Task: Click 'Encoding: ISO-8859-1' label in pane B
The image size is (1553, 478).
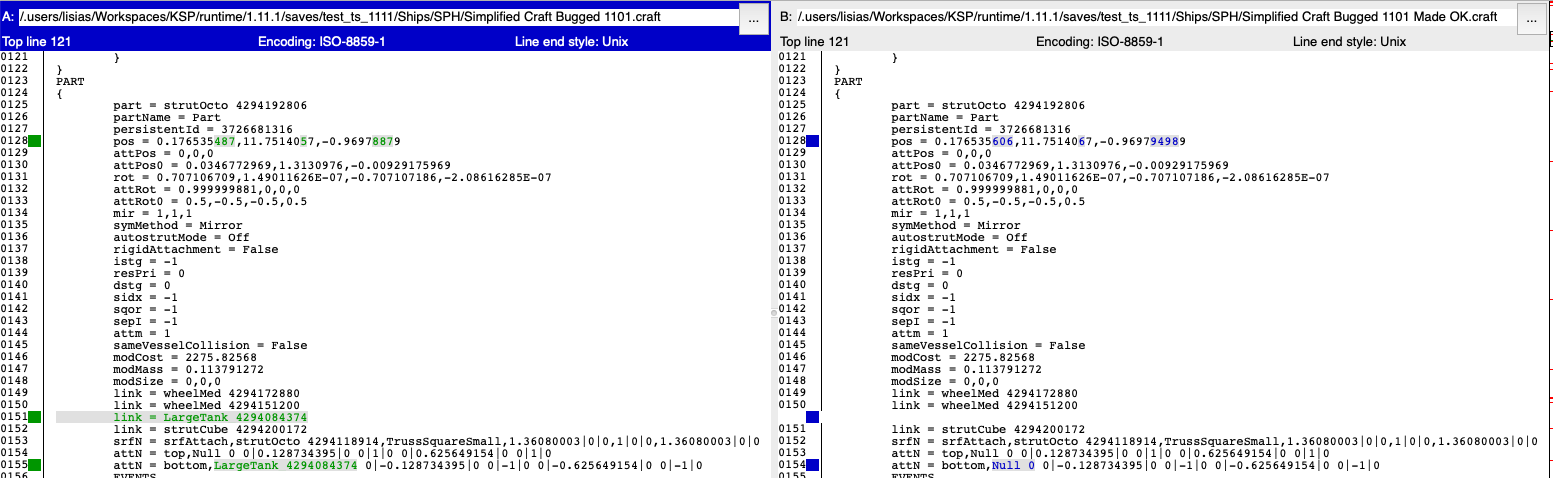Action: (x=1098, y=42)
